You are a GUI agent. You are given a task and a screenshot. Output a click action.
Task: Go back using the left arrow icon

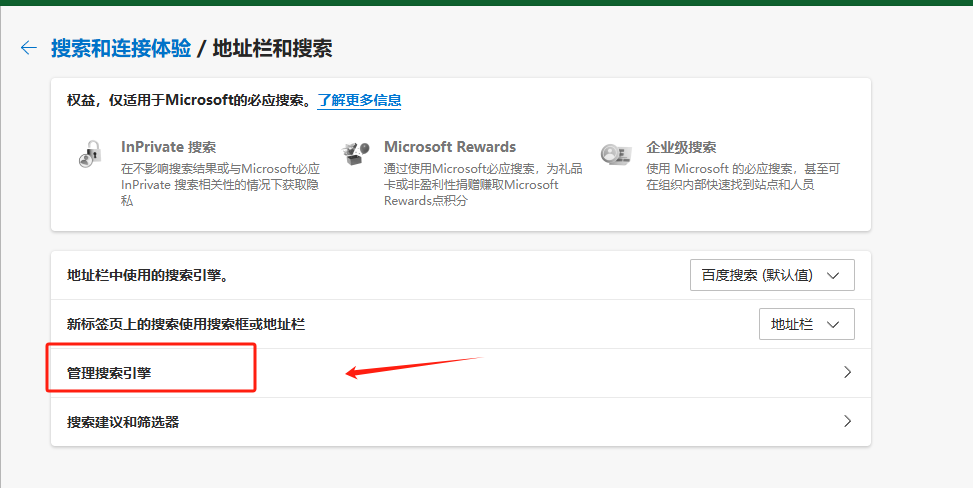[x=29, y=48]
